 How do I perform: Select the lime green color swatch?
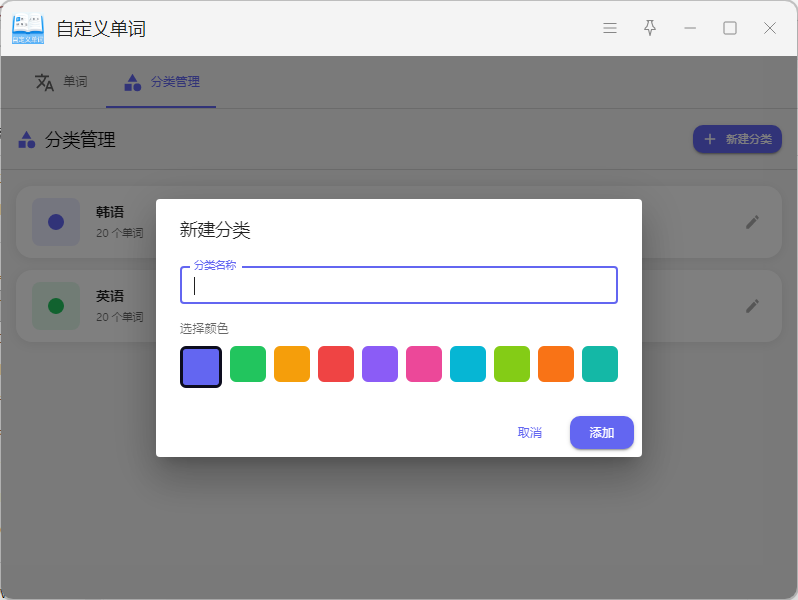pyautogui.click(x=512, y=364)
